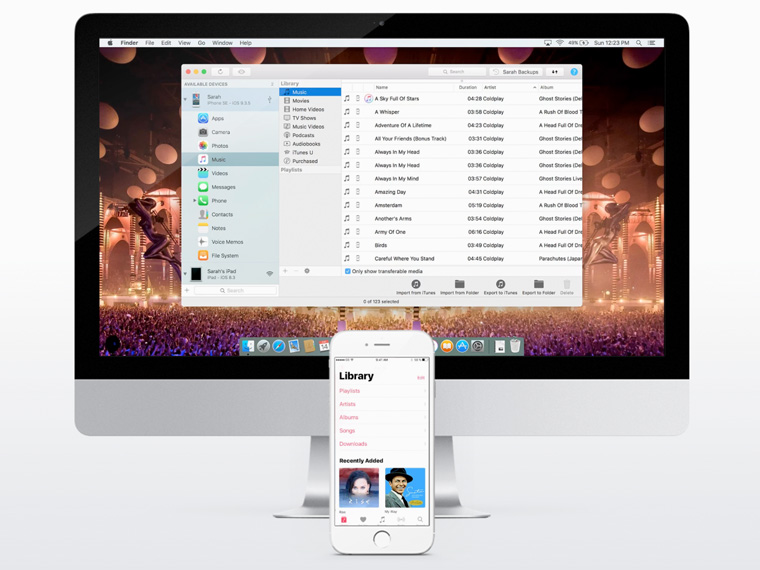
Task: Open the View menu
Action: coord(184,43)
